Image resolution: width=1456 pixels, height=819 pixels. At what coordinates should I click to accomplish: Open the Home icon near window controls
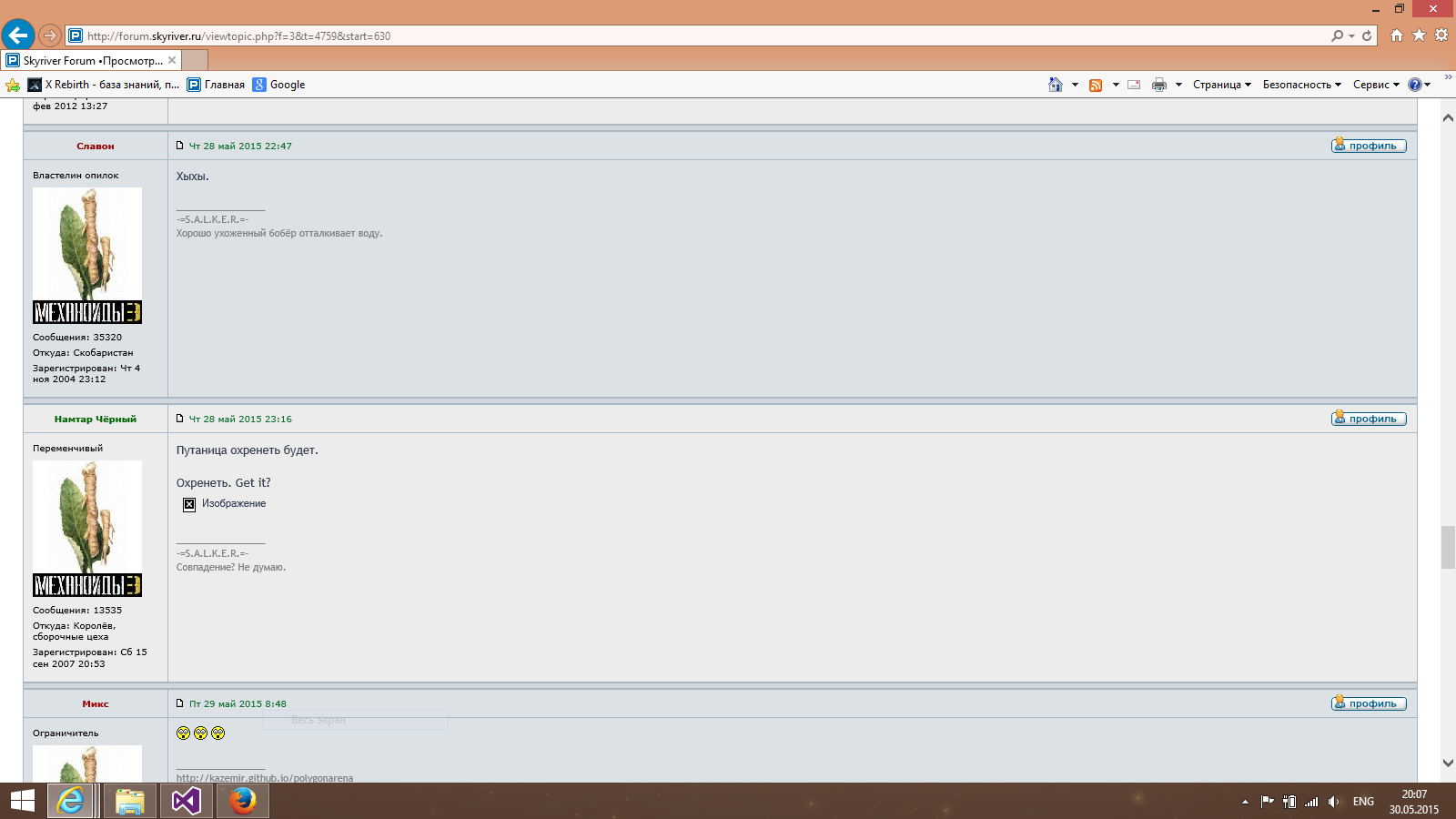point(1397,35)
